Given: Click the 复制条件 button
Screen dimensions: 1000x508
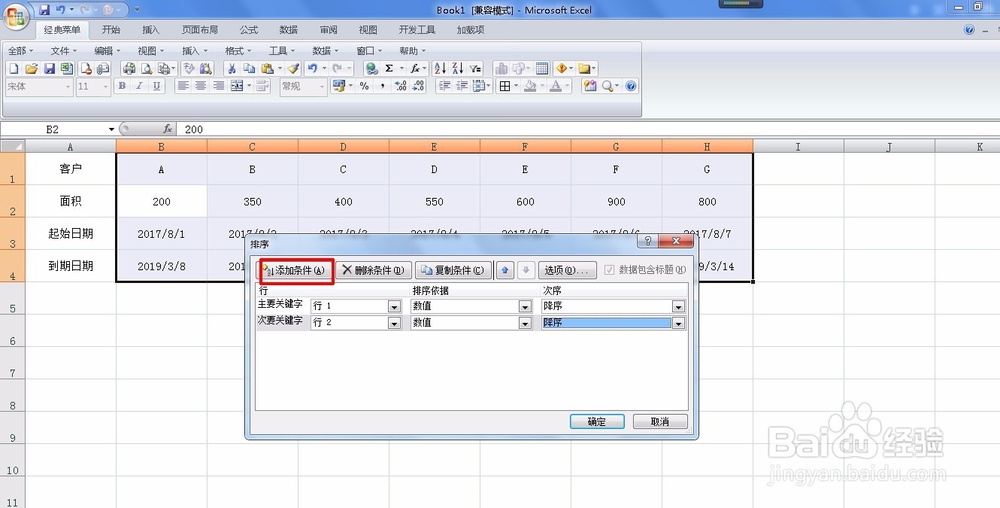Looking at the screenshot, I should click(453, 270).
